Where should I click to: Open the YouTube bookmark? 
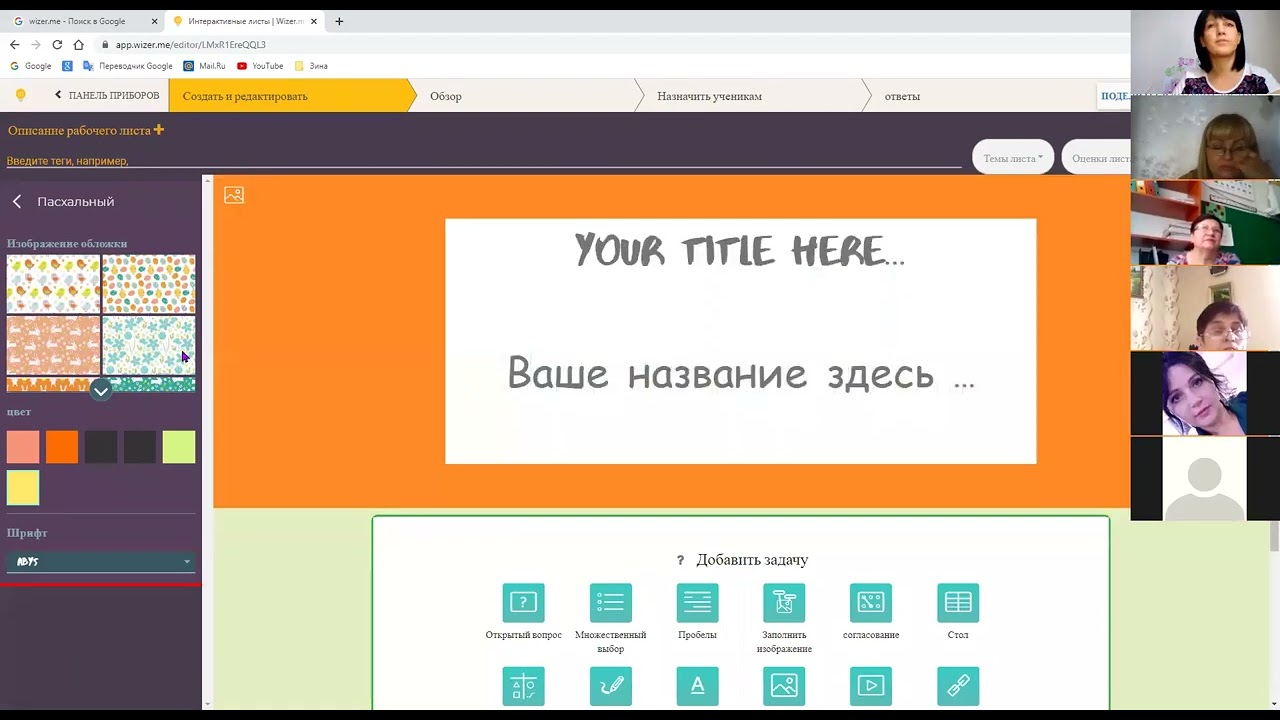(x=260, y=66)
